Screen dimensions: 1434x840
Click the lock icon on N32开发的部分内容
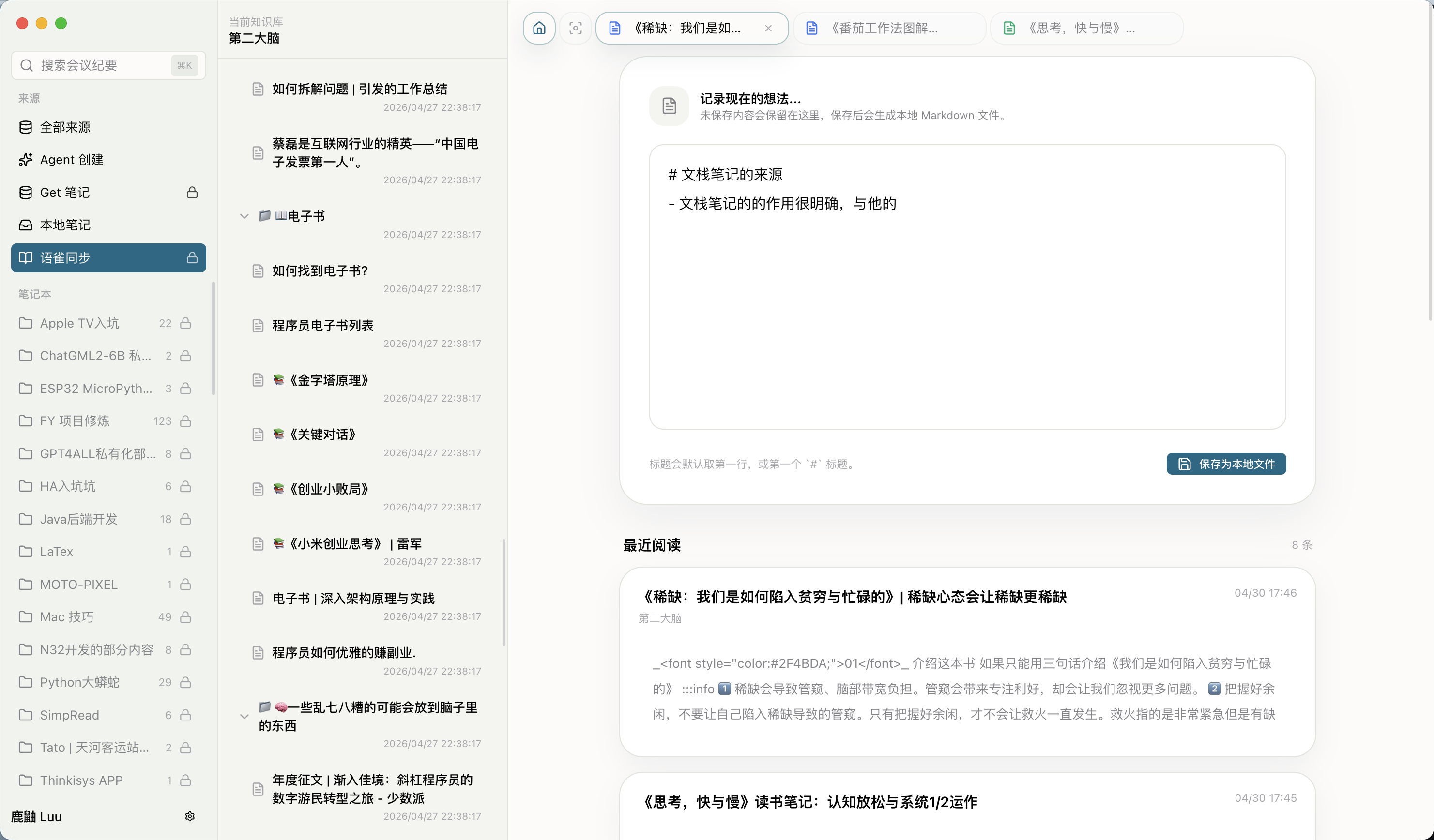click(185, 649)
